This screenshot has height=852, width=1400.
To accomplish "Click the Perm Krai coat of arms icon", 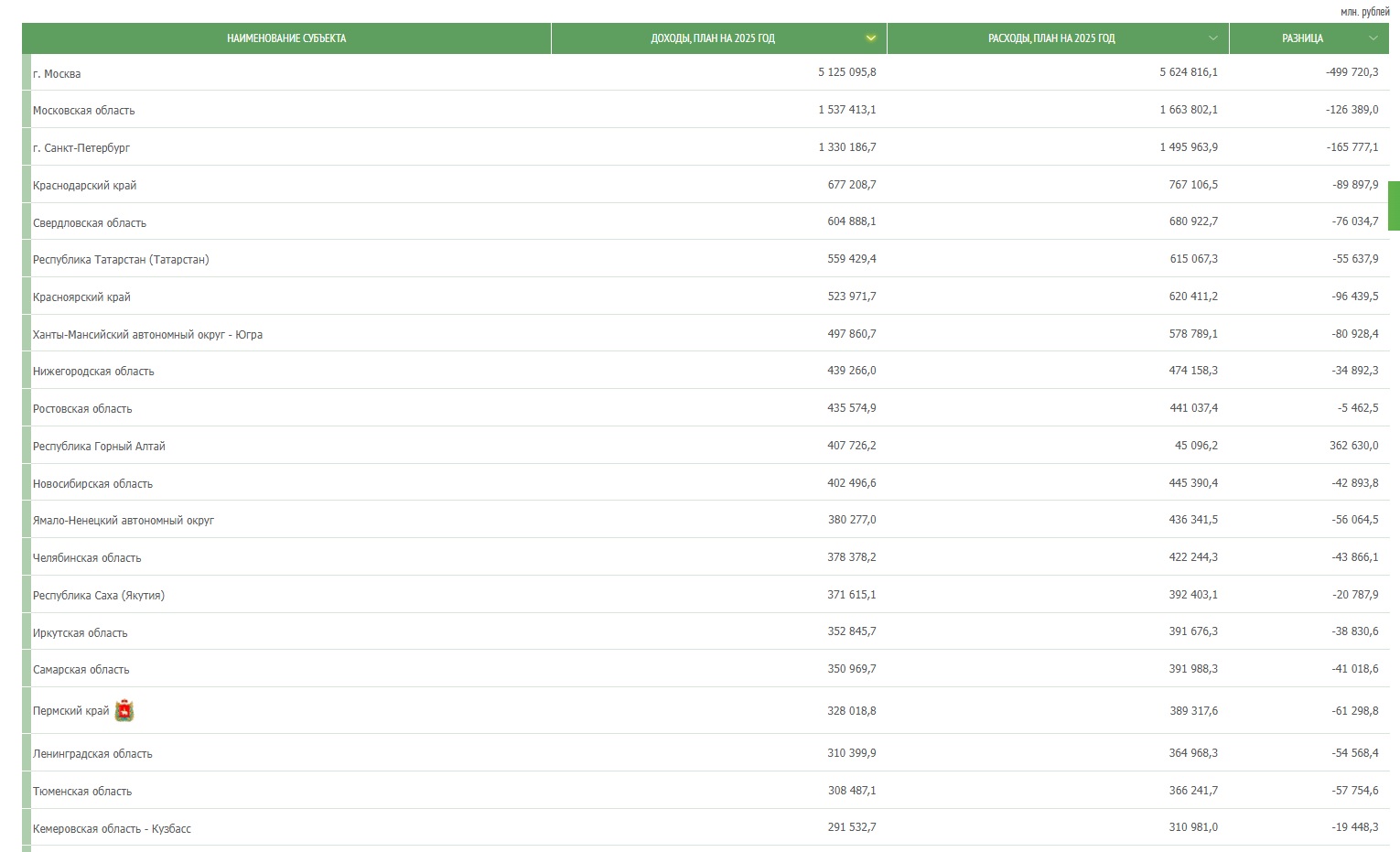I will tap(124, 711).
